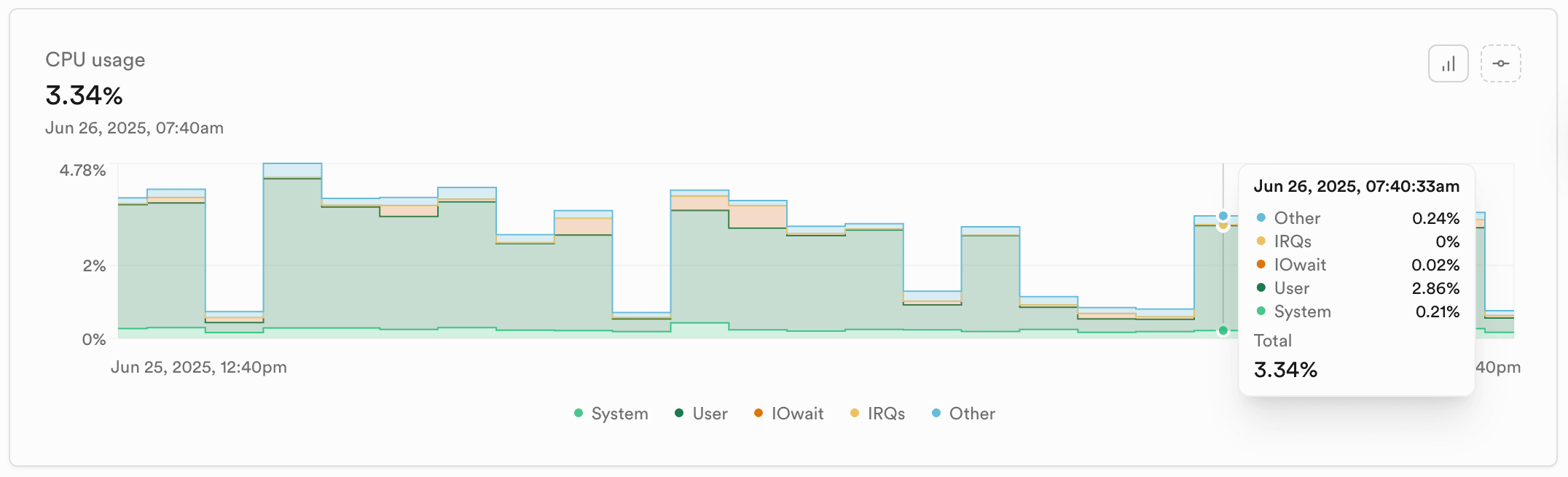Click the 4.78% y-axis label
This screenshot has height=477, width=1568.
pyautogui.click(x=82, y=170)
